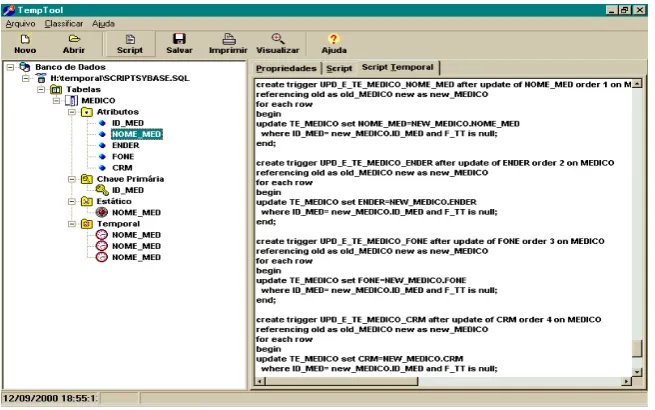Click the Tabelas label
The width and height of the screenshot is (655, 410).
[83, 89]
